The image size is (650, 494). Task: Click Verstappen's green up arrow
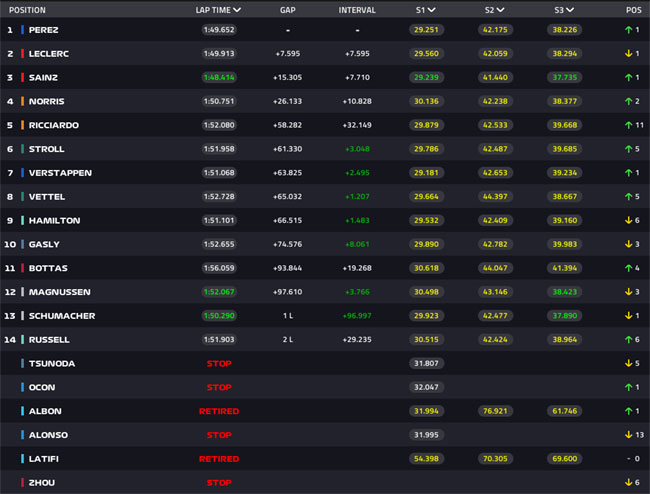(628, 173)
